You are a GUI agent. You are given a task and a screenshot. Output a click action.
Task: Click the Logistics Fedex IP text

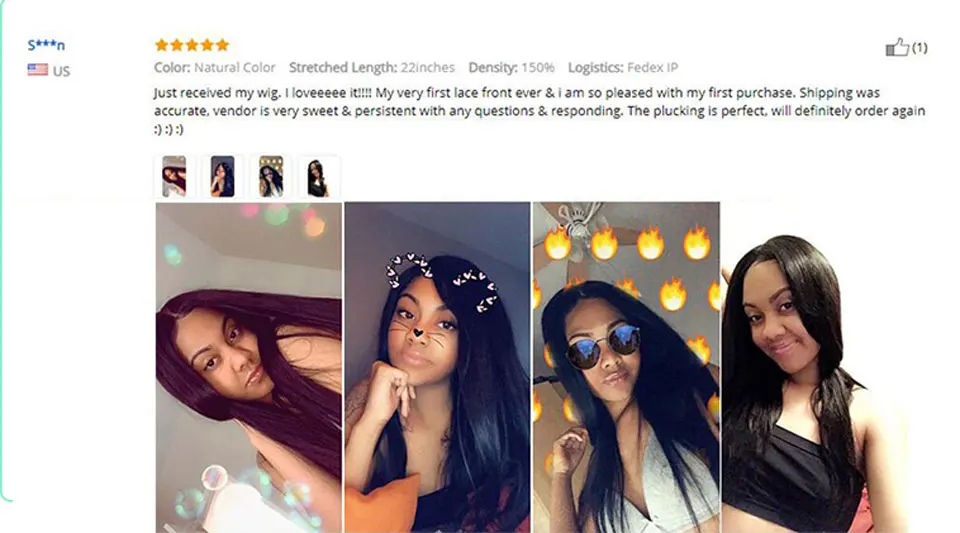point(623,67)
